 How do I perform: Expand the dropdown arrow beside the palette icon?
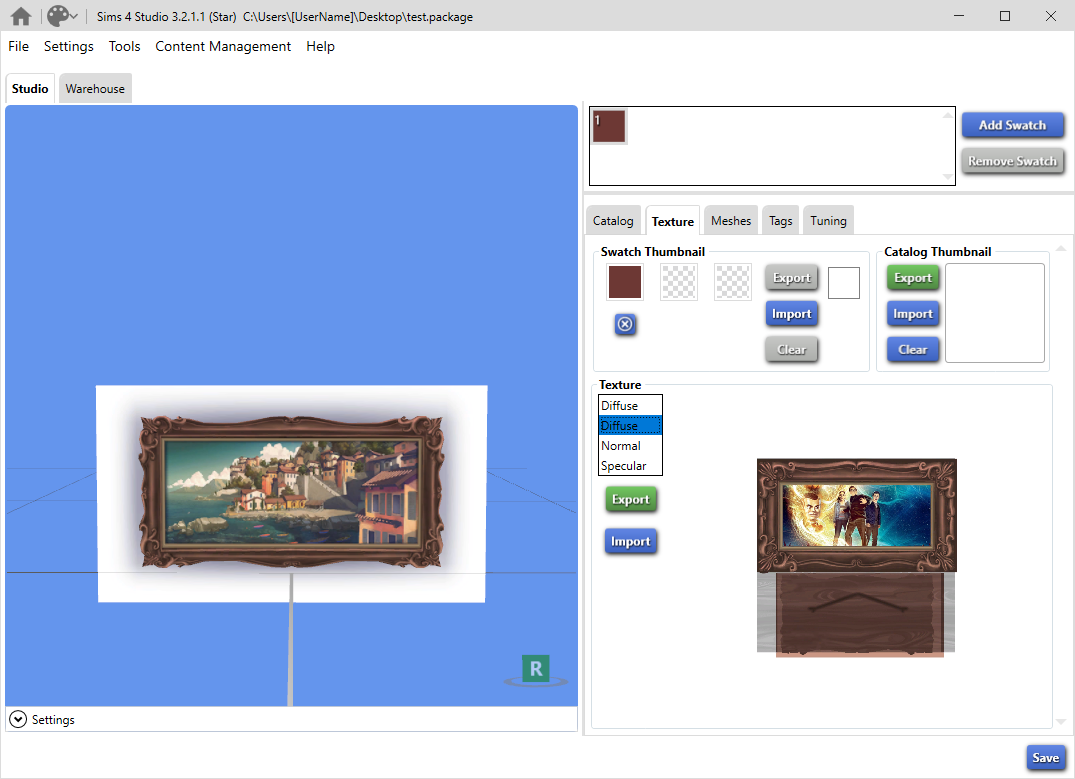[72, 16]
